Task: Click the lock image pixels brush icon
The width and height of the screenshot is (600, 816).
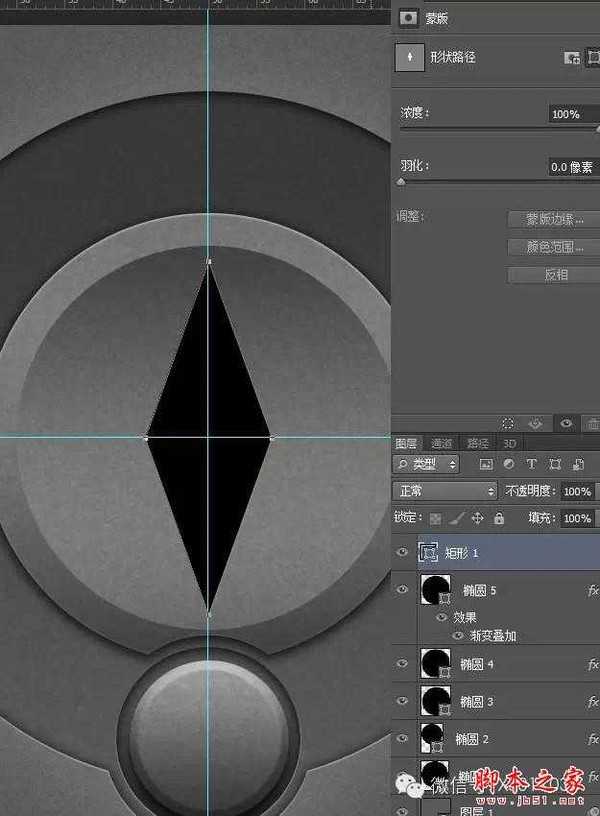Action: tap(456, 519)
